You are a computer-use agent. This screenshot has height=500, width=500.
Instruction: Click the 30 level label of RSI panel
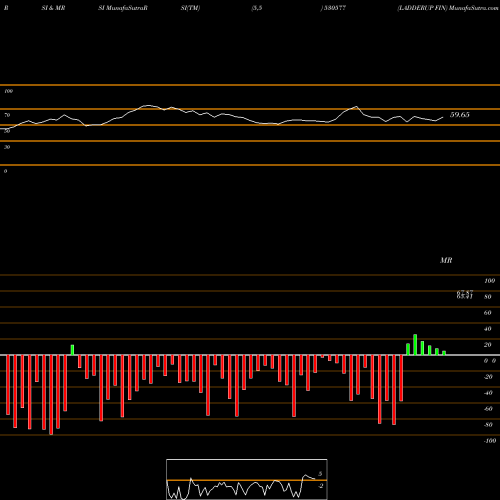pyautogui.click(x=7, y=147)
